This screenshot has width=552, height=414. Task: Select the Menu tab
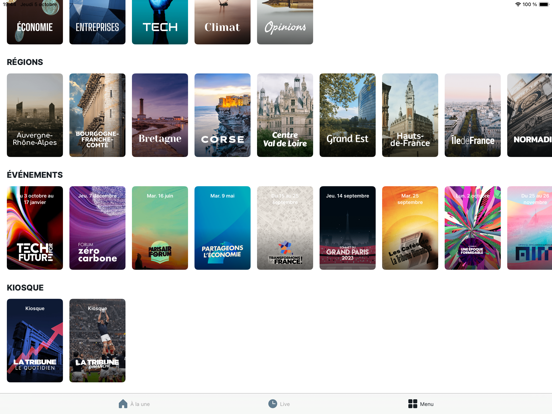tap(421, 404)
